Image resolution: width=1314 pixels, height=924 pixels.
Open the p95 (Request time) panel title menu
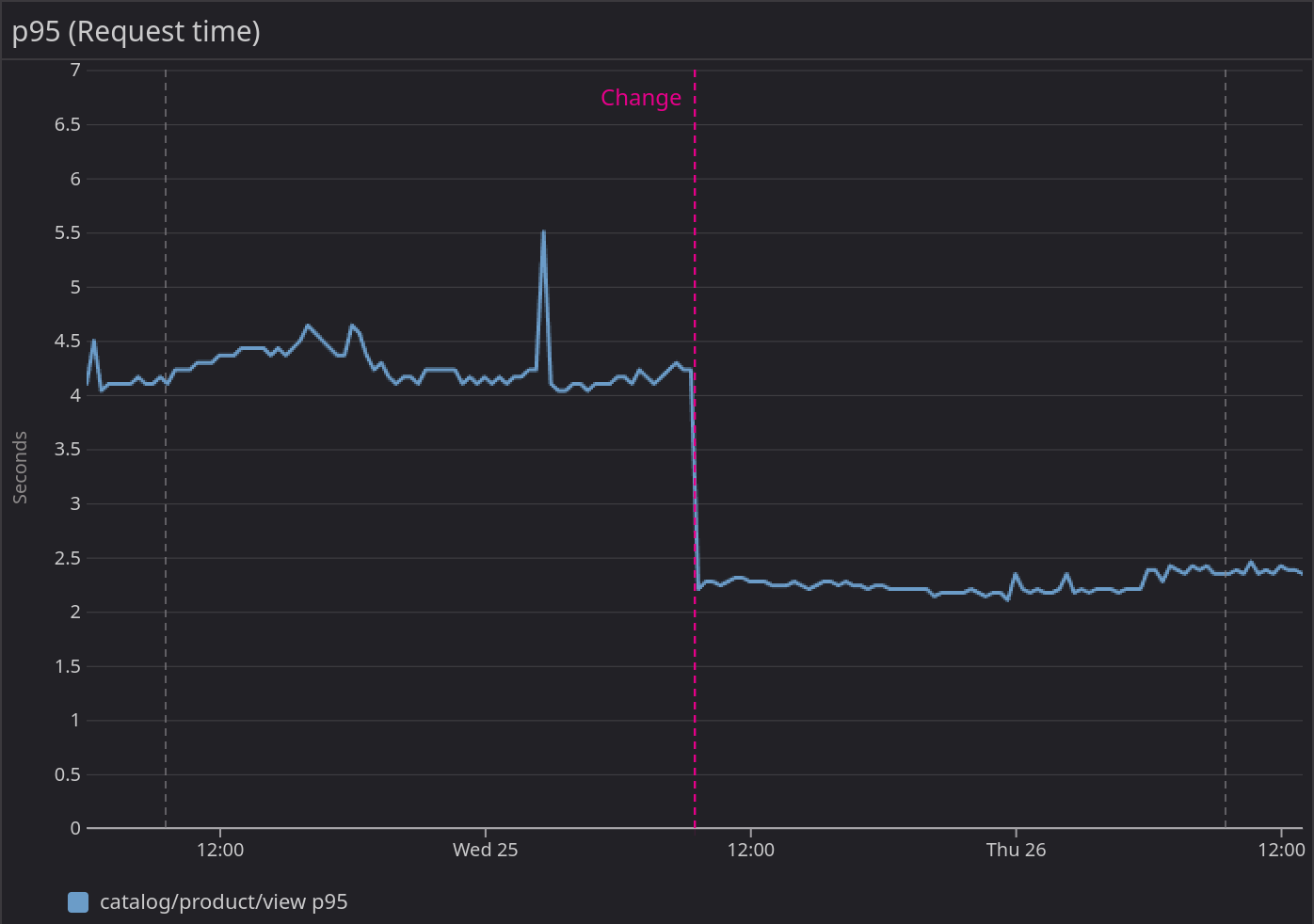pos(136,31)
